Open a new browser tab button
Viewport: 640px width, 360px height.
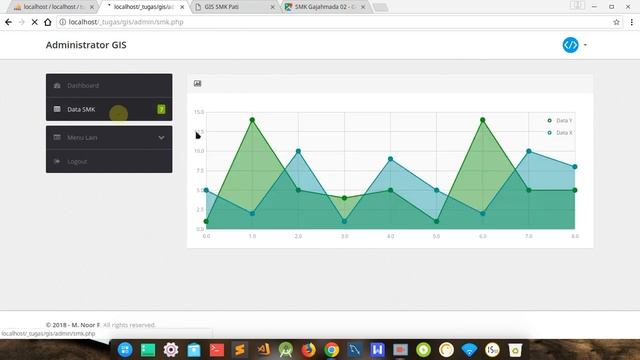click(380, 7)
